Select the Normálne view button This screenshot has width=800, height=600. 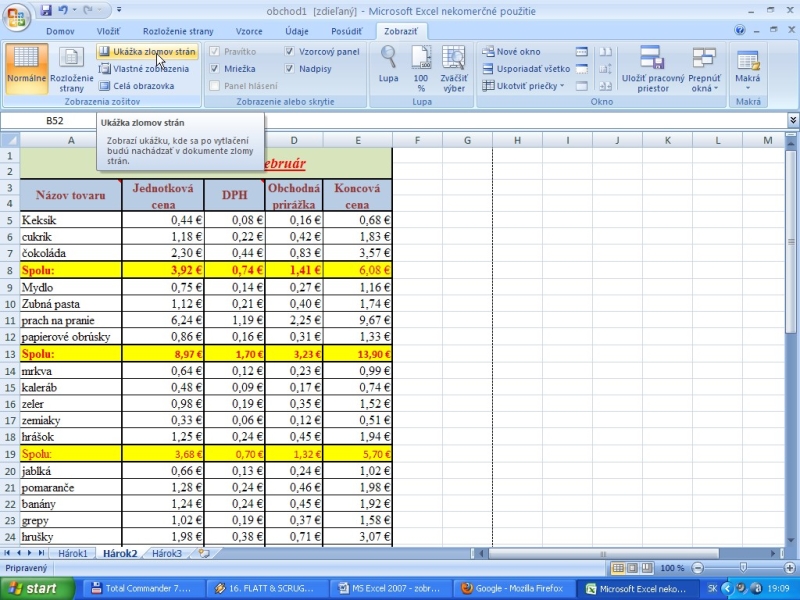pos(27,68)
